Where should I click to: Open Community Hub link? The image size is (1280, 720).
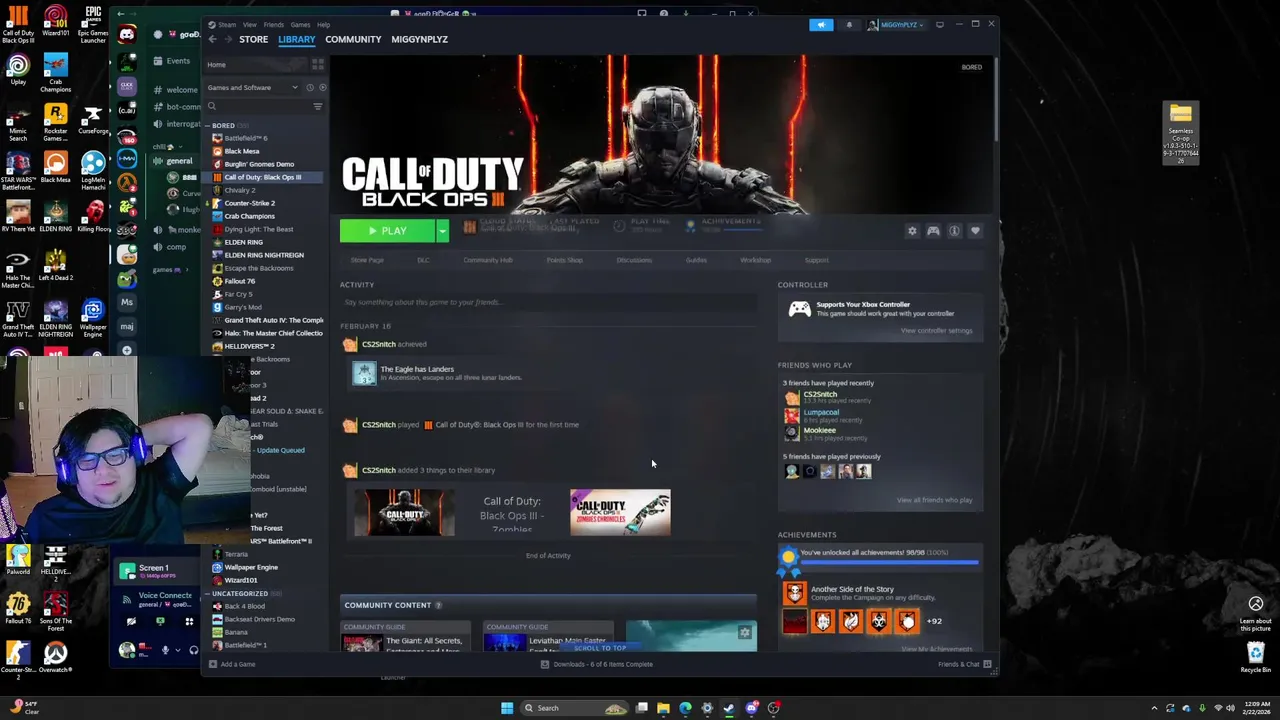pos(488,260)
